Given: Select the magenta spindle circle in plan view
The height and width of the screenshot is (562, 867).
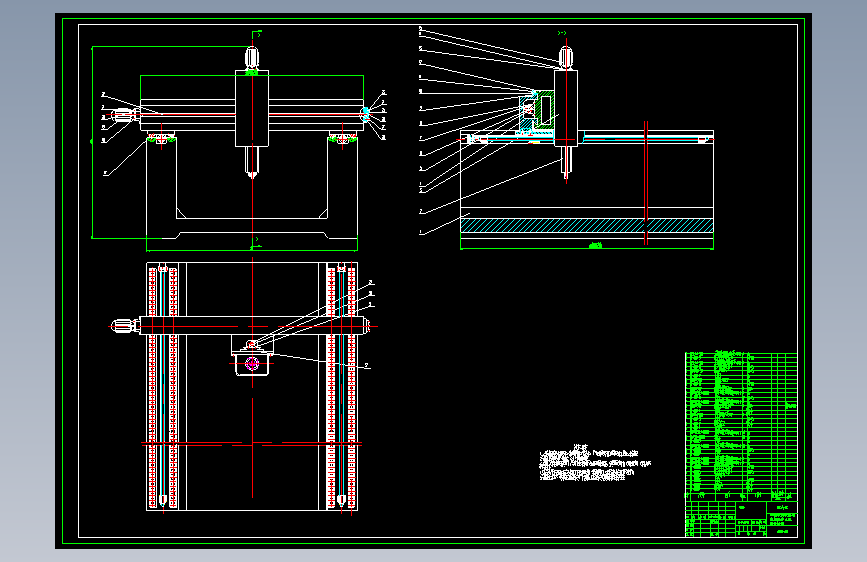Looking at the screenshot, I should 252,363.
